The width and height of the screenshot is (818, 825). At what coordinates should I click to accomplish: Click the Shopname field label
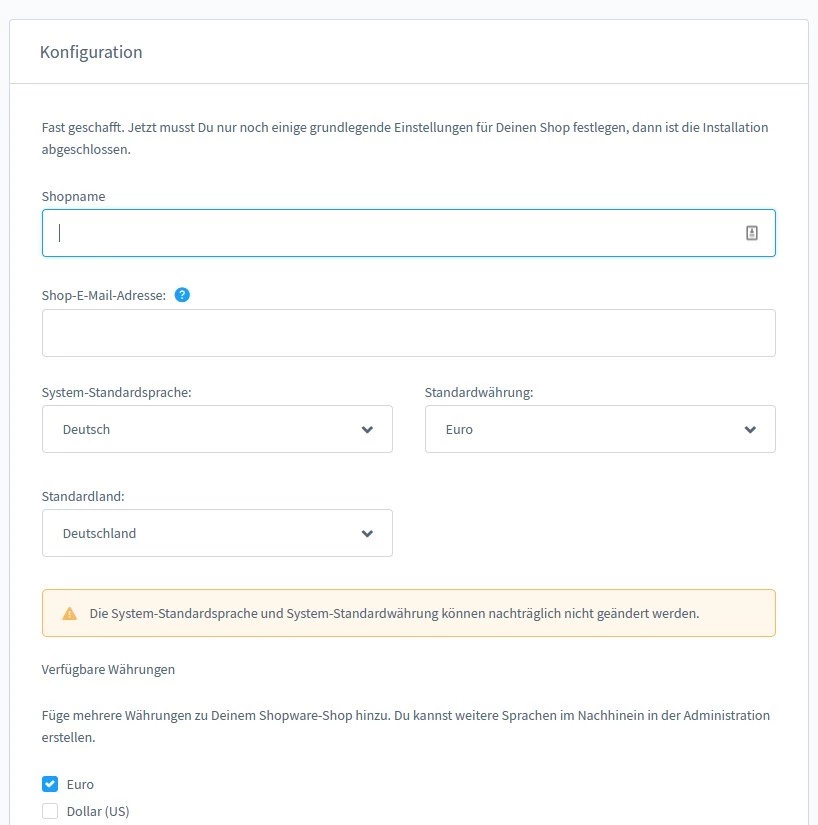click(73, 196)
